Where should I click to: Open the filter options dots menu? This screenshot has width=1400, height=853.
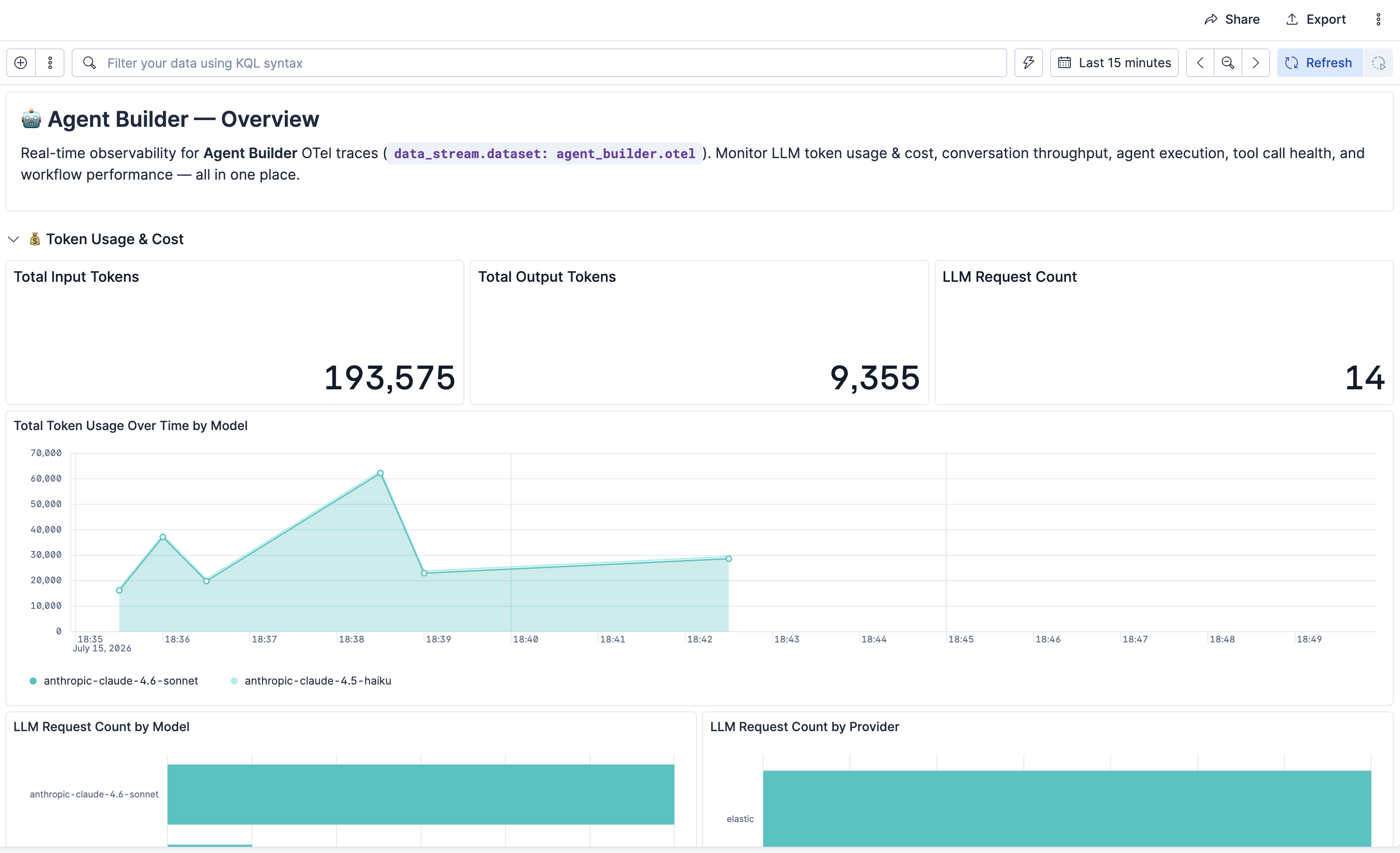tap(50, 63)
